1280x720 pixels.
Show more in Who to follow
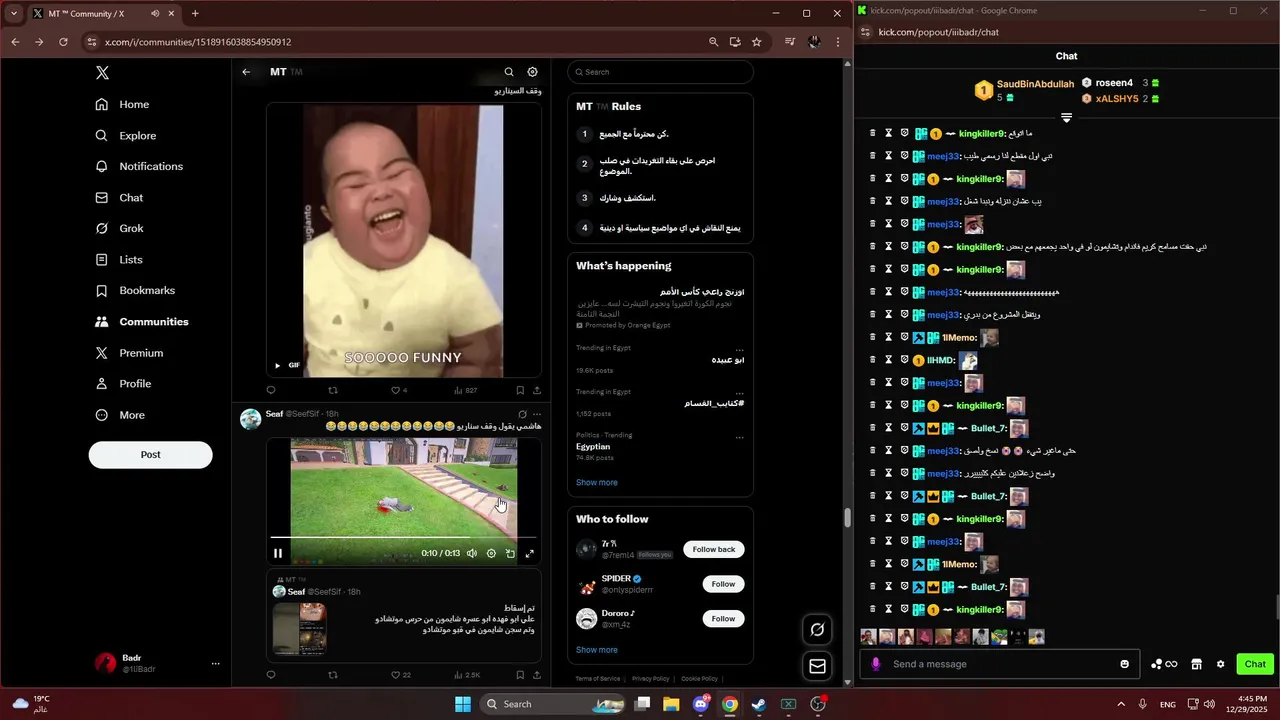tap(597, 650)
